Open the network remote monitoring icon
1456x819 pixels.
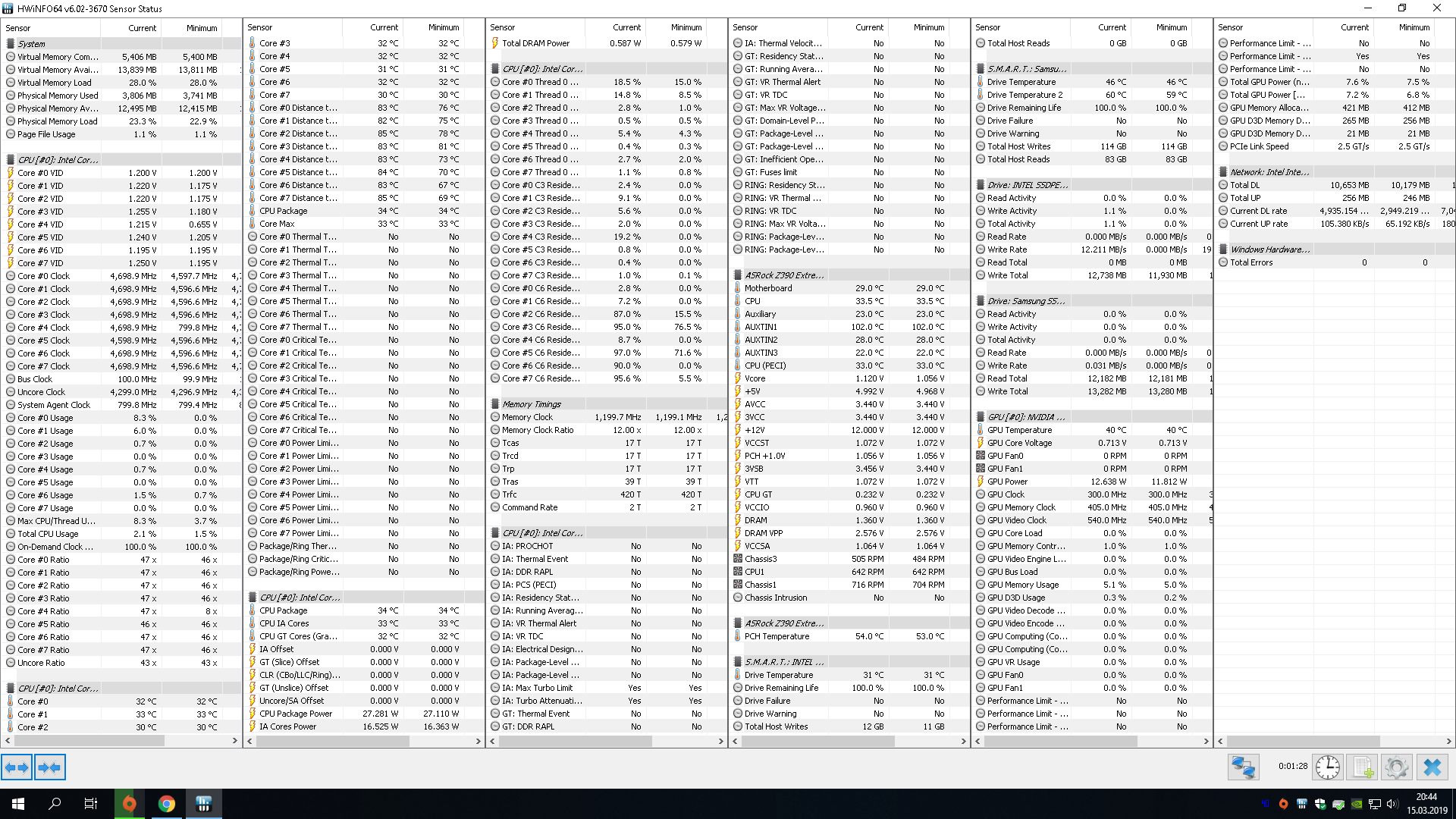pyautogui.click(x=1244, y=767)
